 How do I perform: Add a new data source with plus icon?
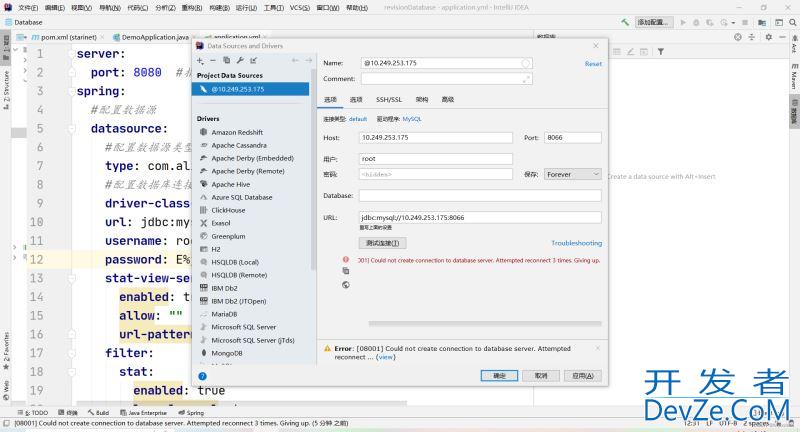(x=201, y=60)
